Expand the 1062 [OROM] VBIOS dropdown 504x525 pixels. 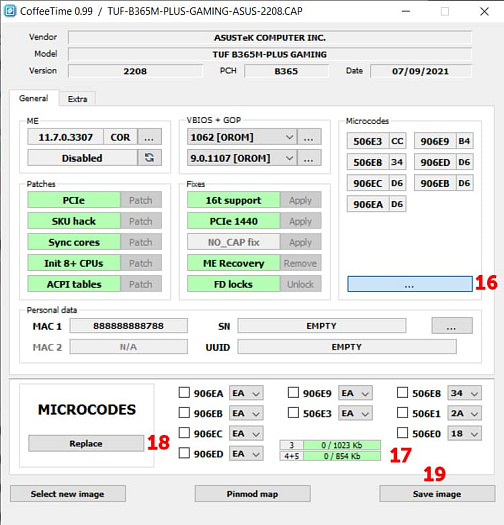coord(242,137)
